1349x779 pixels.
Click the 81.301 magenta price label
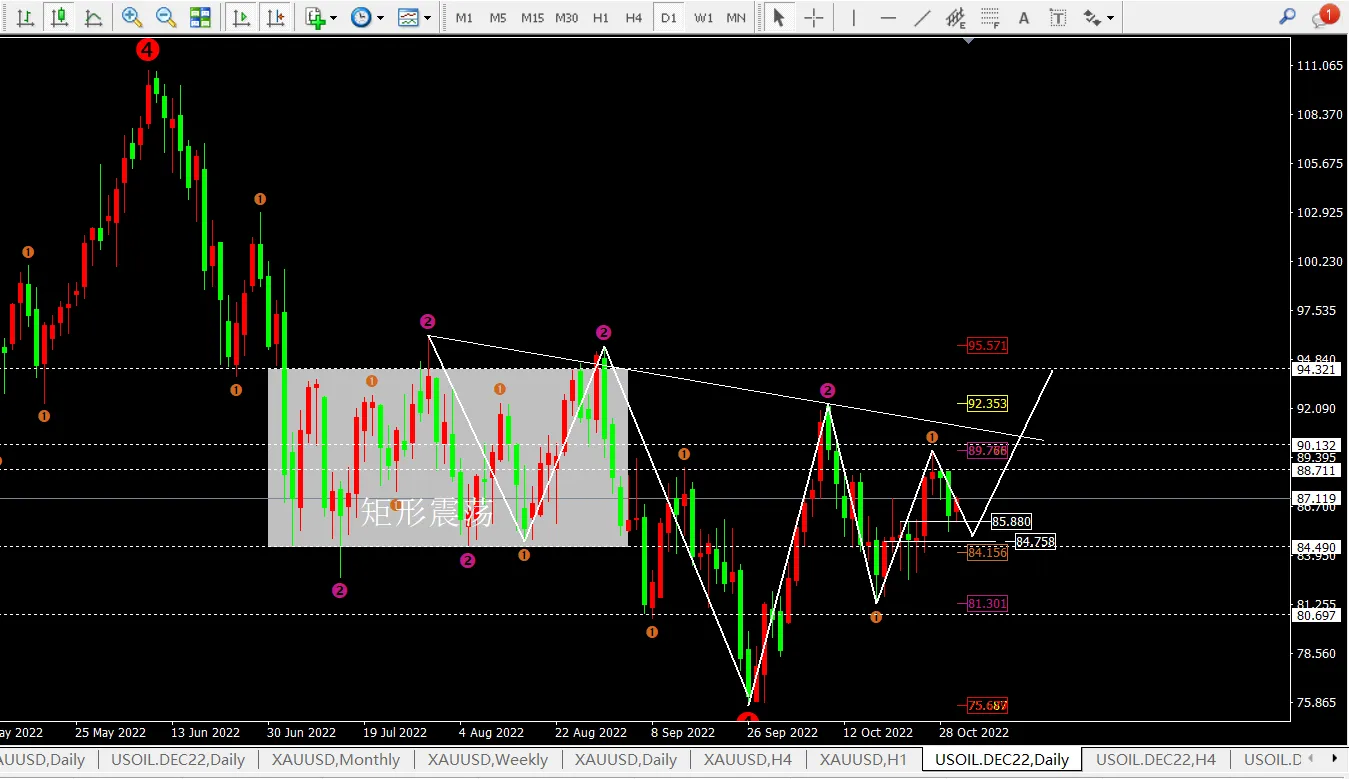[x=988, y=604]
